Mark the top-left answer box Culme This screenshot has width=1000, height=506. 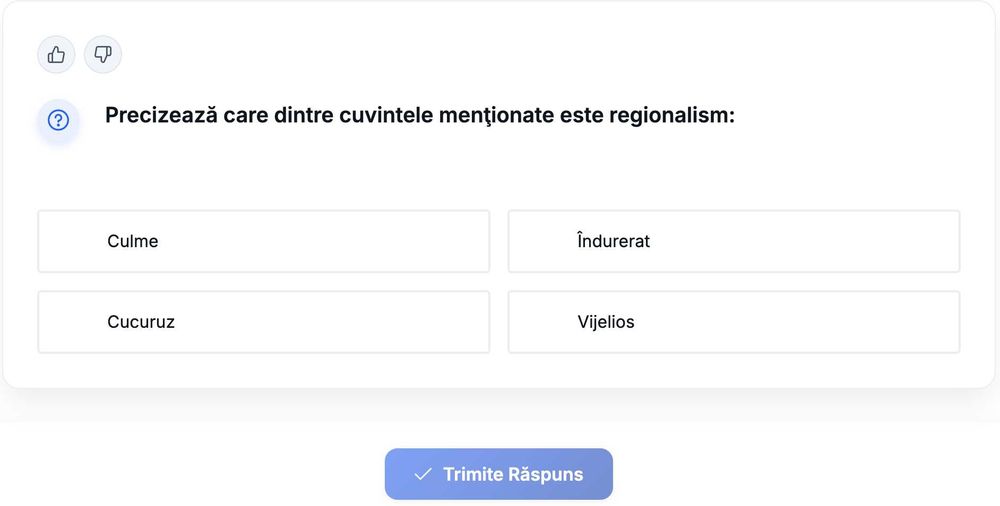(x=263, y=241)
